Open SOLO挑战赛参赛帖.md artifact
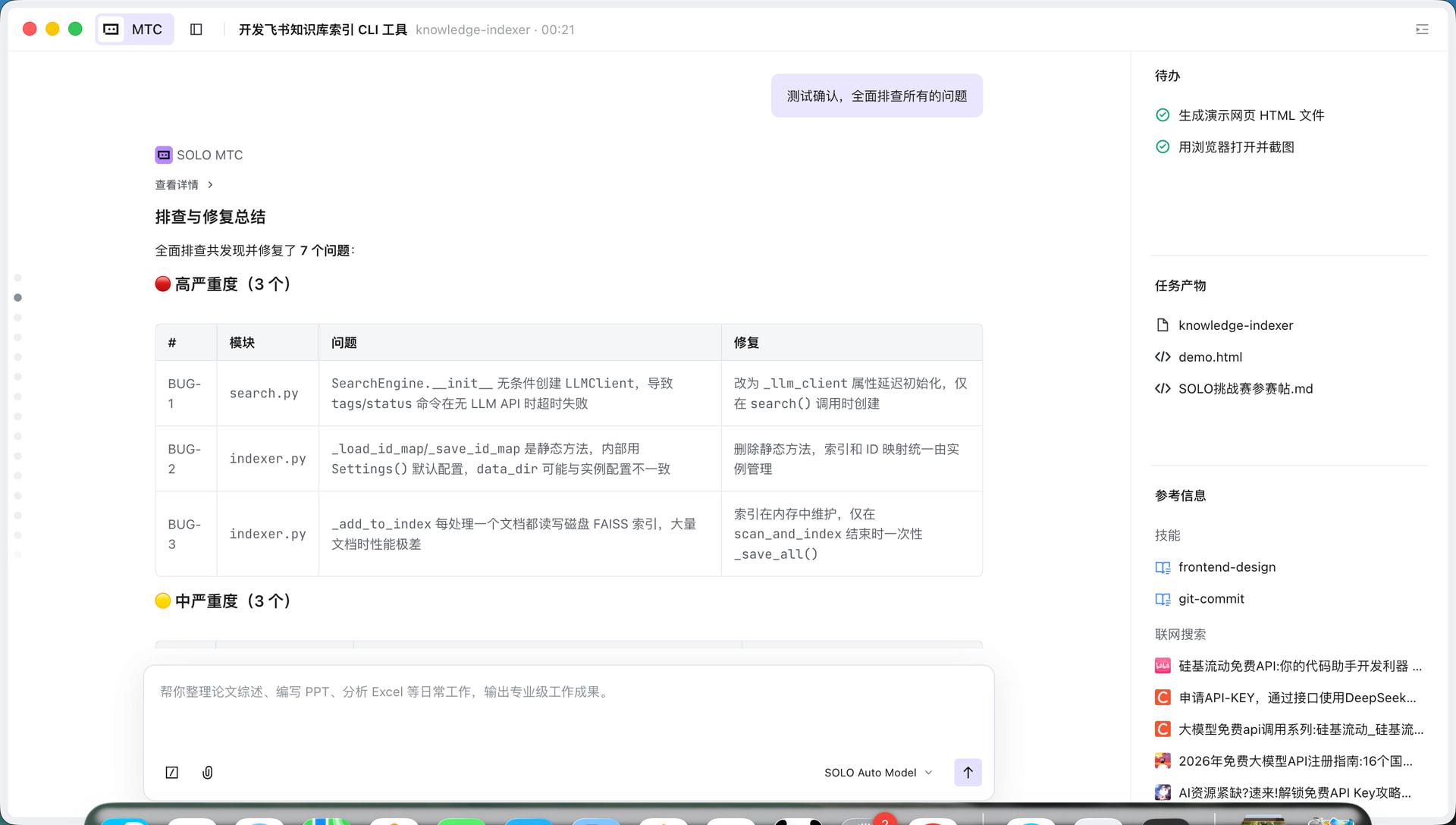The image size is (1456, 825). tap(1244, 389)
